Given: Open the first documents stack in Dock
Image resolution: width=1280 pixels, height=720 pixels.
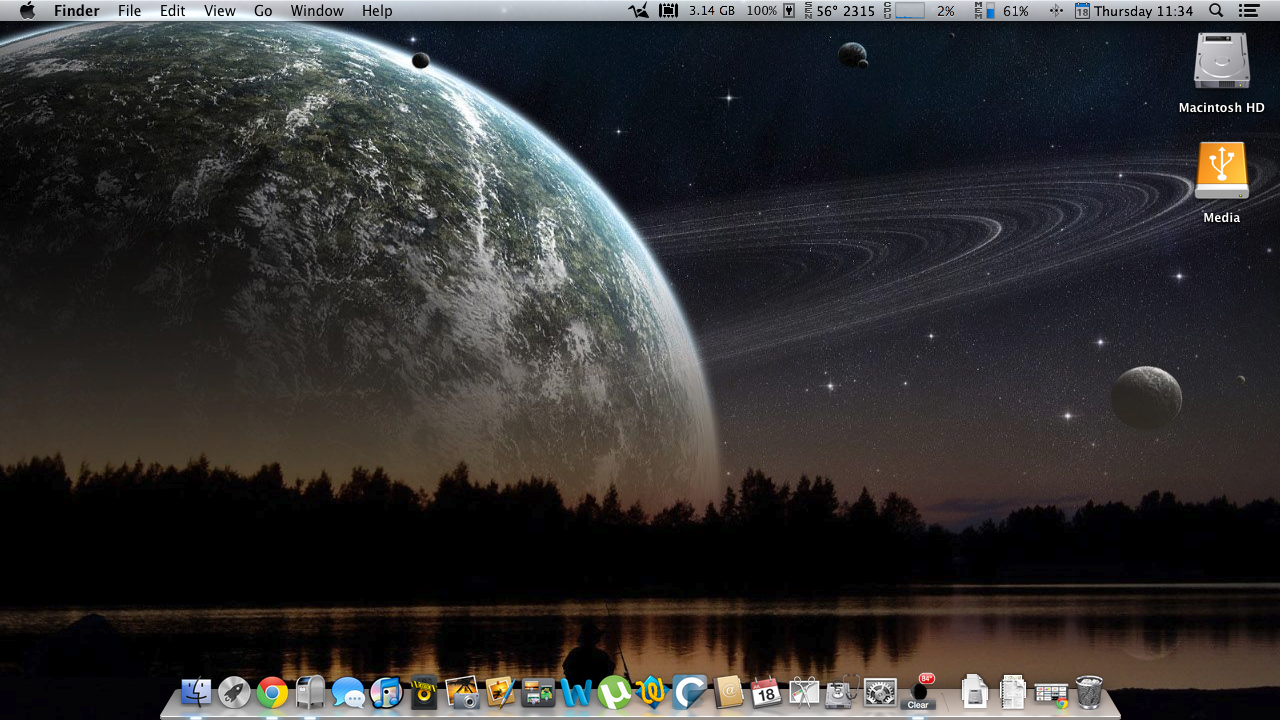Looking at the screenshot, I should click(x=974, y=692).
